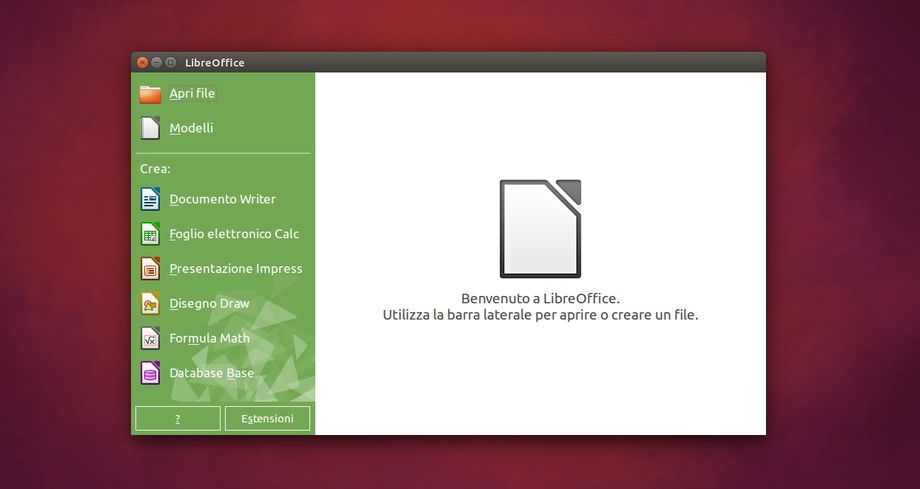Open Modelli templates link
Viewport: 920px width, 489px height.
191,128
